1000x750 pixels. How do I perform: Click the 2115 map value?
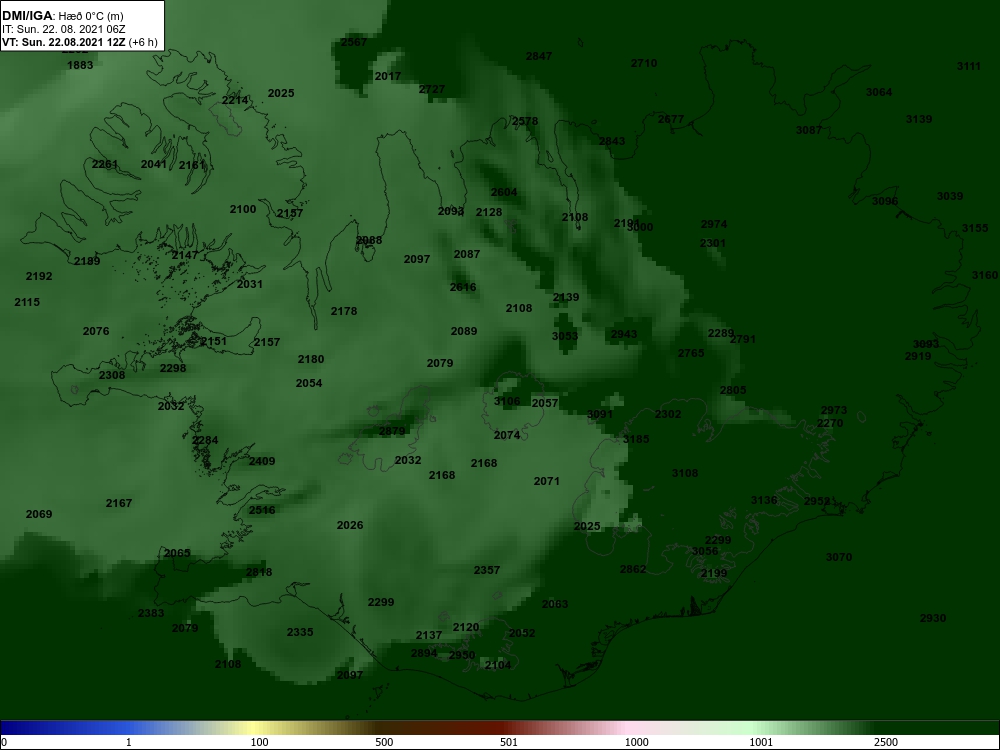pos(27,302)
